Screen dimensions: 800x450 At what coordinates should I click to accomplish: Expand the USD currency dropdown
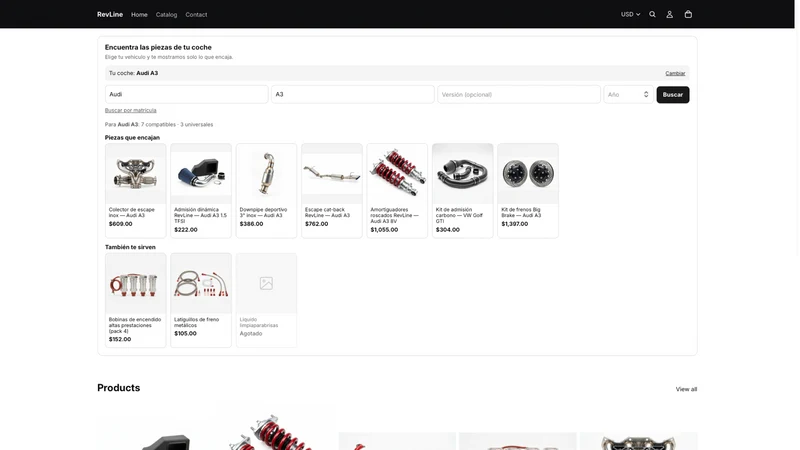point(630,14)
